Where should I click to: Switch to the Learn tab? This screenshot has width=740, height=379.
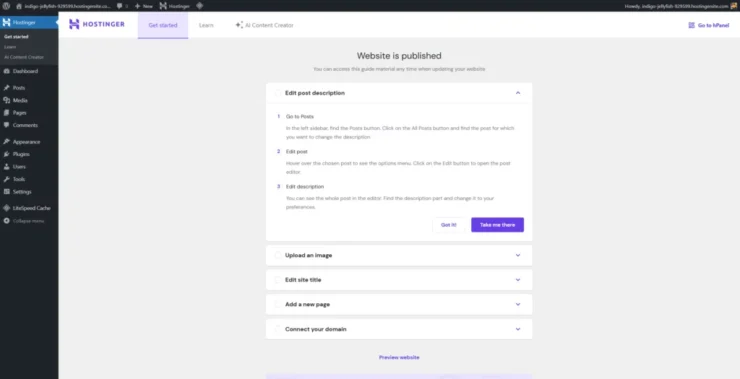[206, 25]
